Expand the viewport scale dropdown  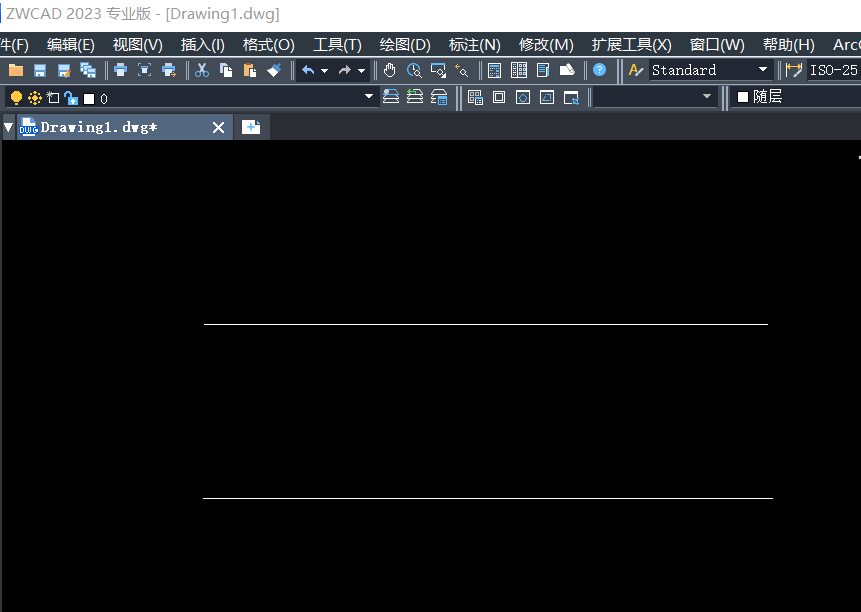pos(706,97)
